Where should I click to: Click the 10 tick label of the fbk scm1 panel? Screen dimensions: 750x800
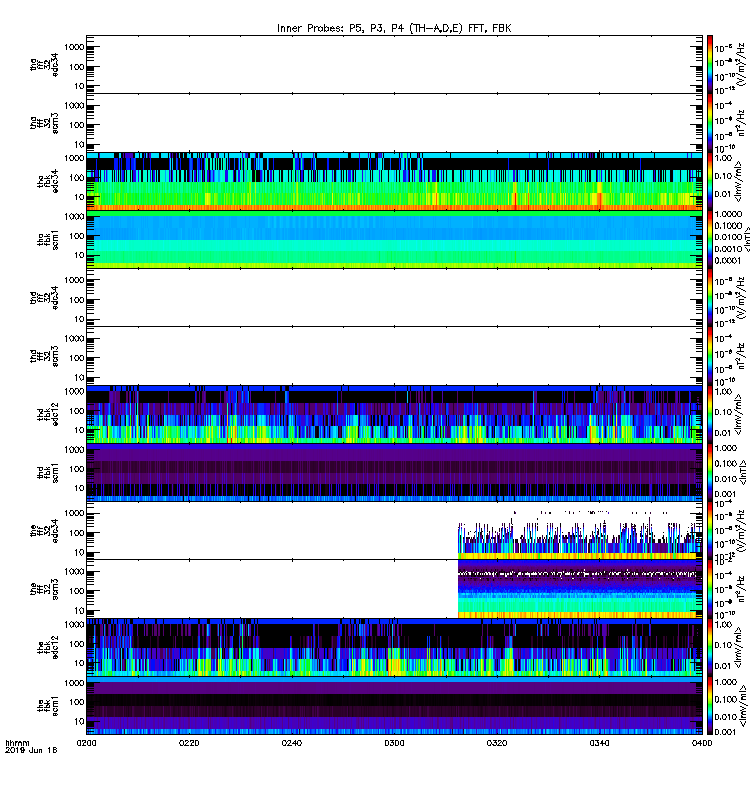79,721
